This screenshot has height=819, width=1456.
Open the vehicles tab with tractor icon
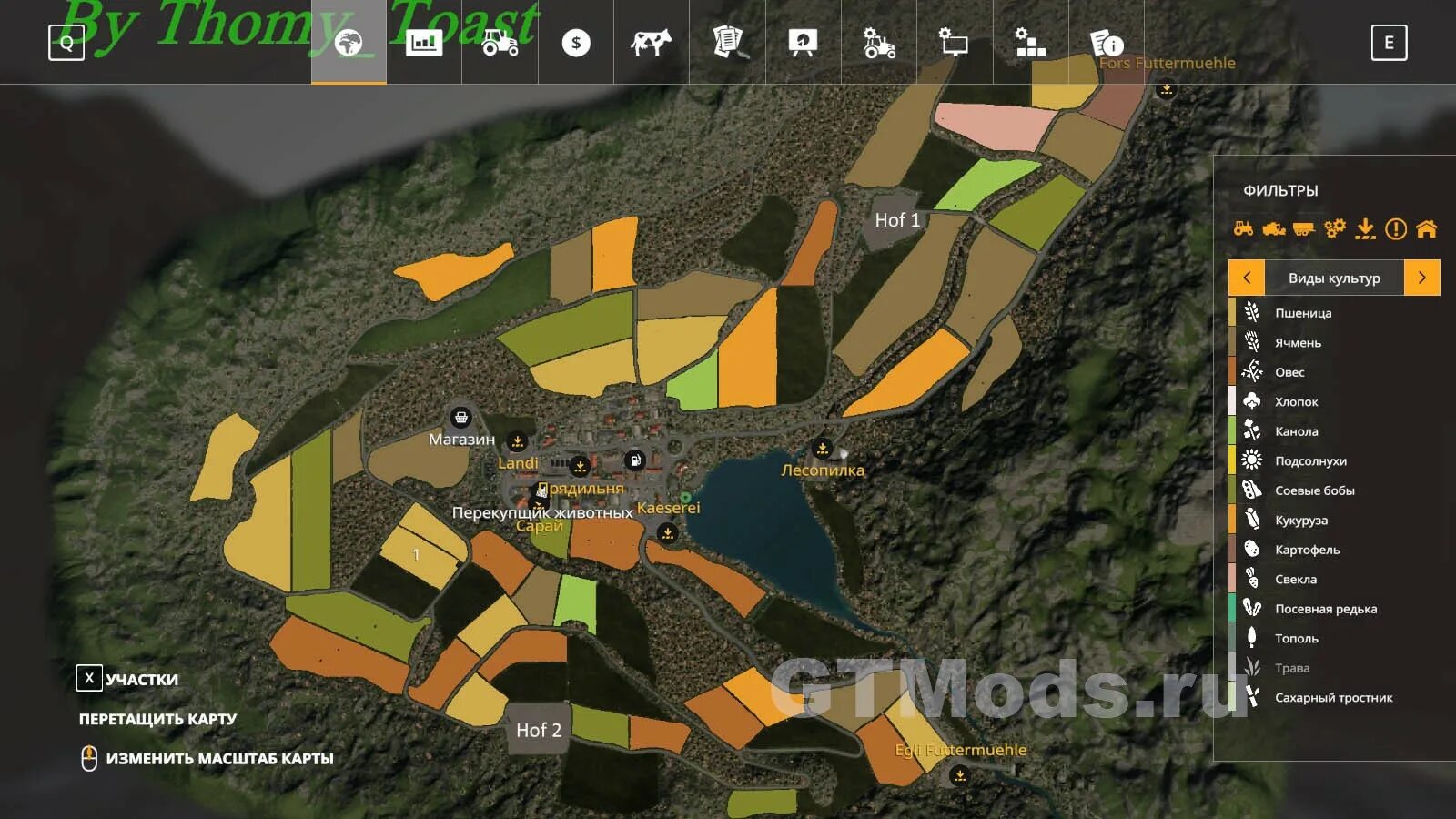pyautogui.click(x=500, y=43)
